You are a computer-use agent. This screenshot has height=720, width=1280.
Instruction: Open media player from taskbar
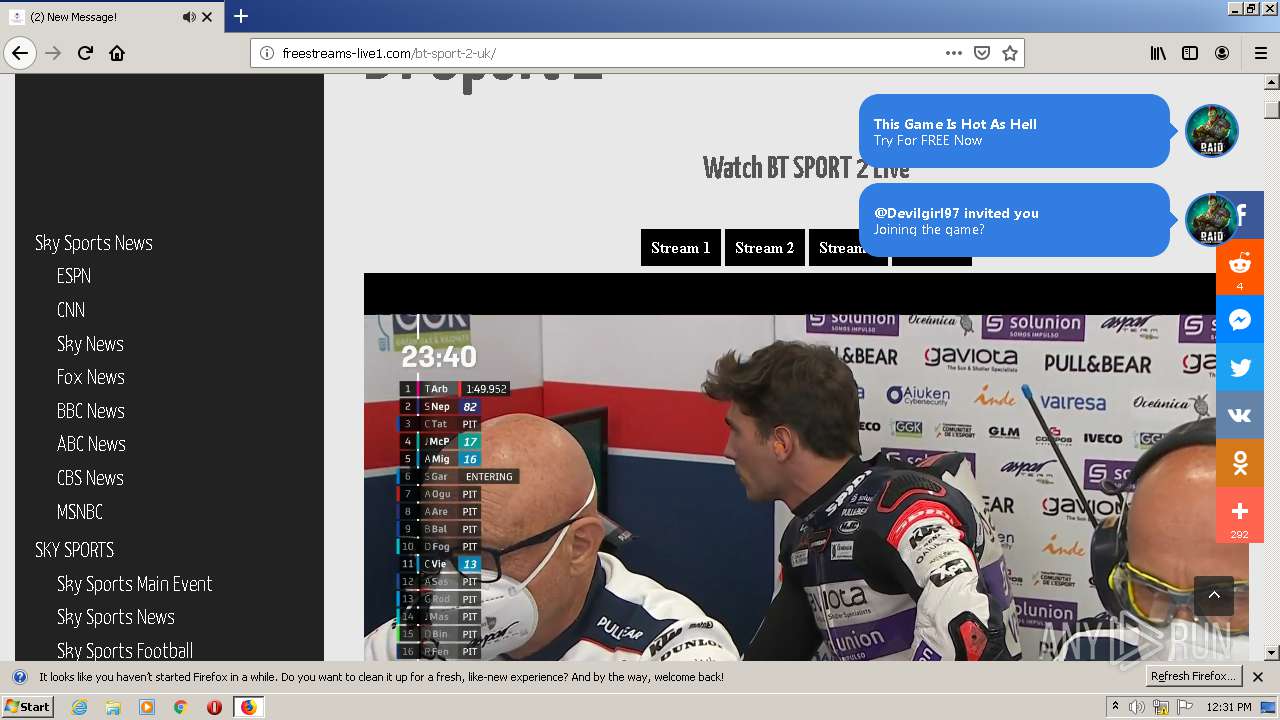point(147,707)
